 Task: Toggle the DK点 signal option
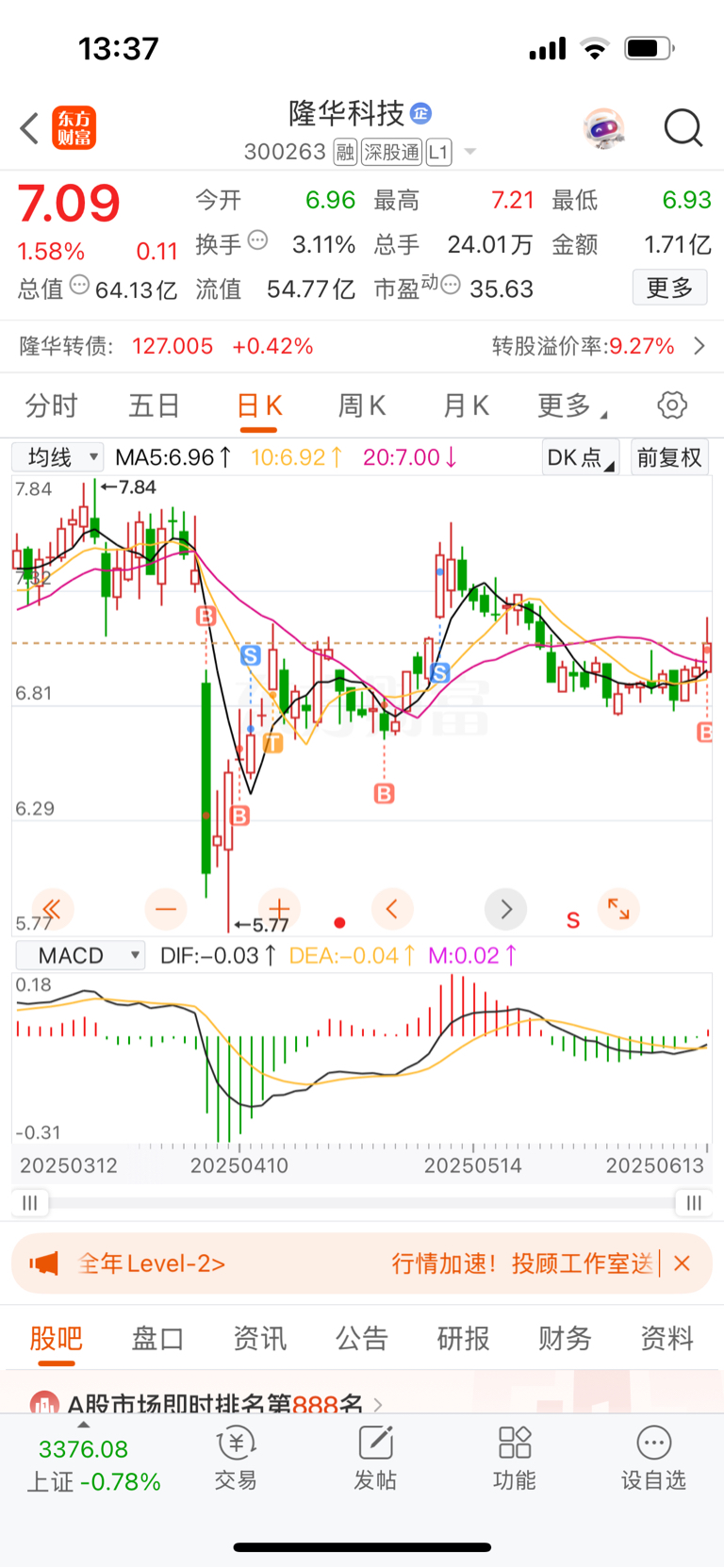580,457
